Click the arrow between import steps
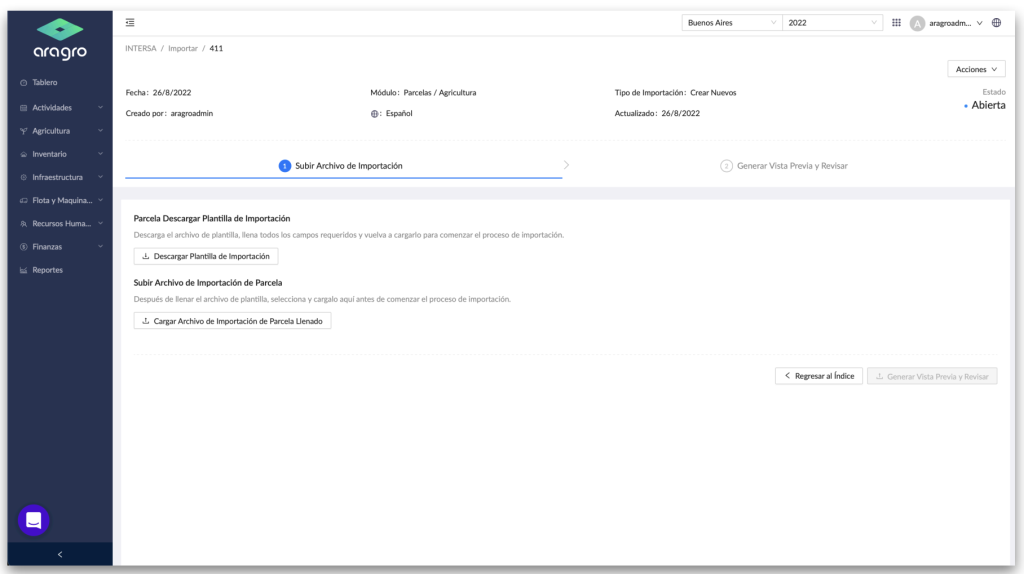 [x=566, y=165]
